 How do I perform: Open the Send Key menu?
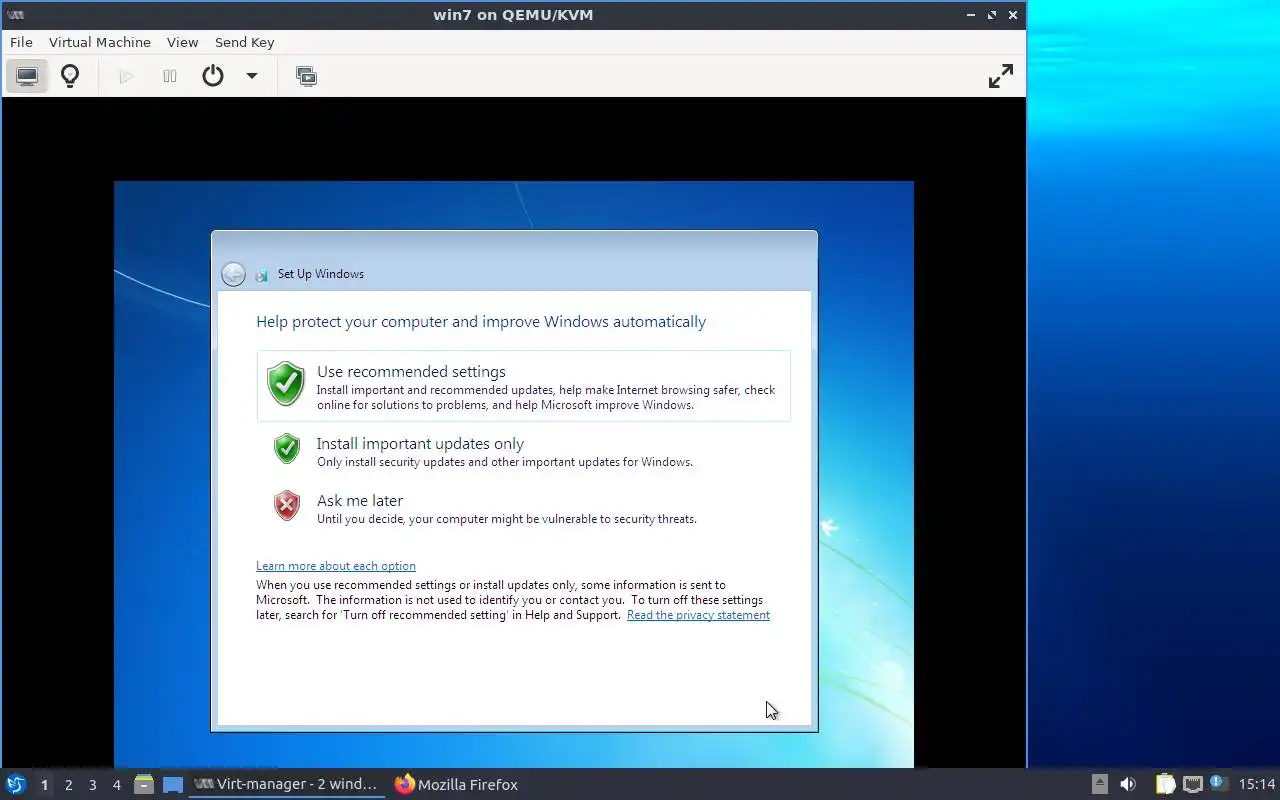coord(244,42)
